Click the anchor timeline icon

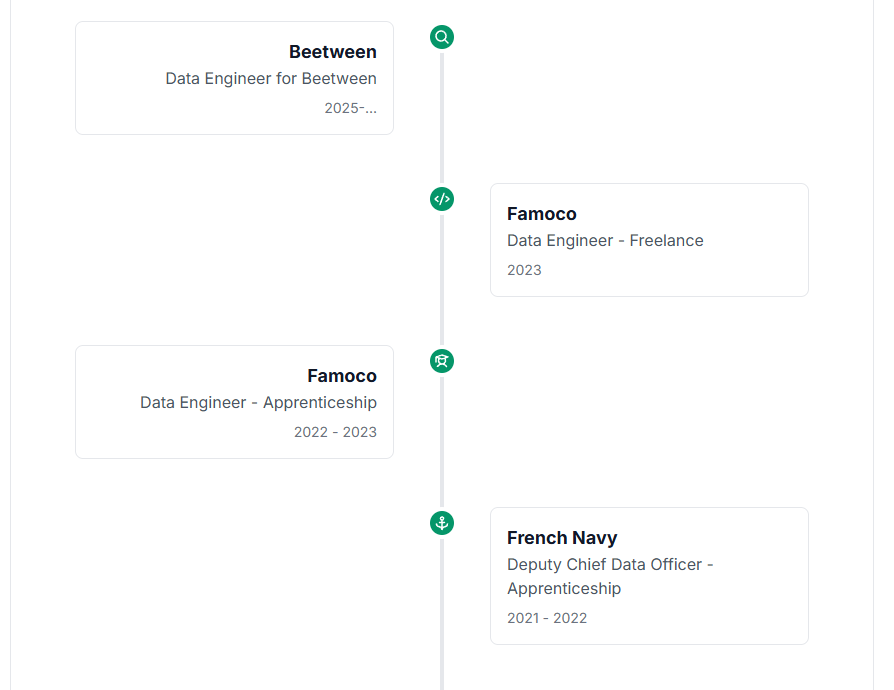pos(442,523)
